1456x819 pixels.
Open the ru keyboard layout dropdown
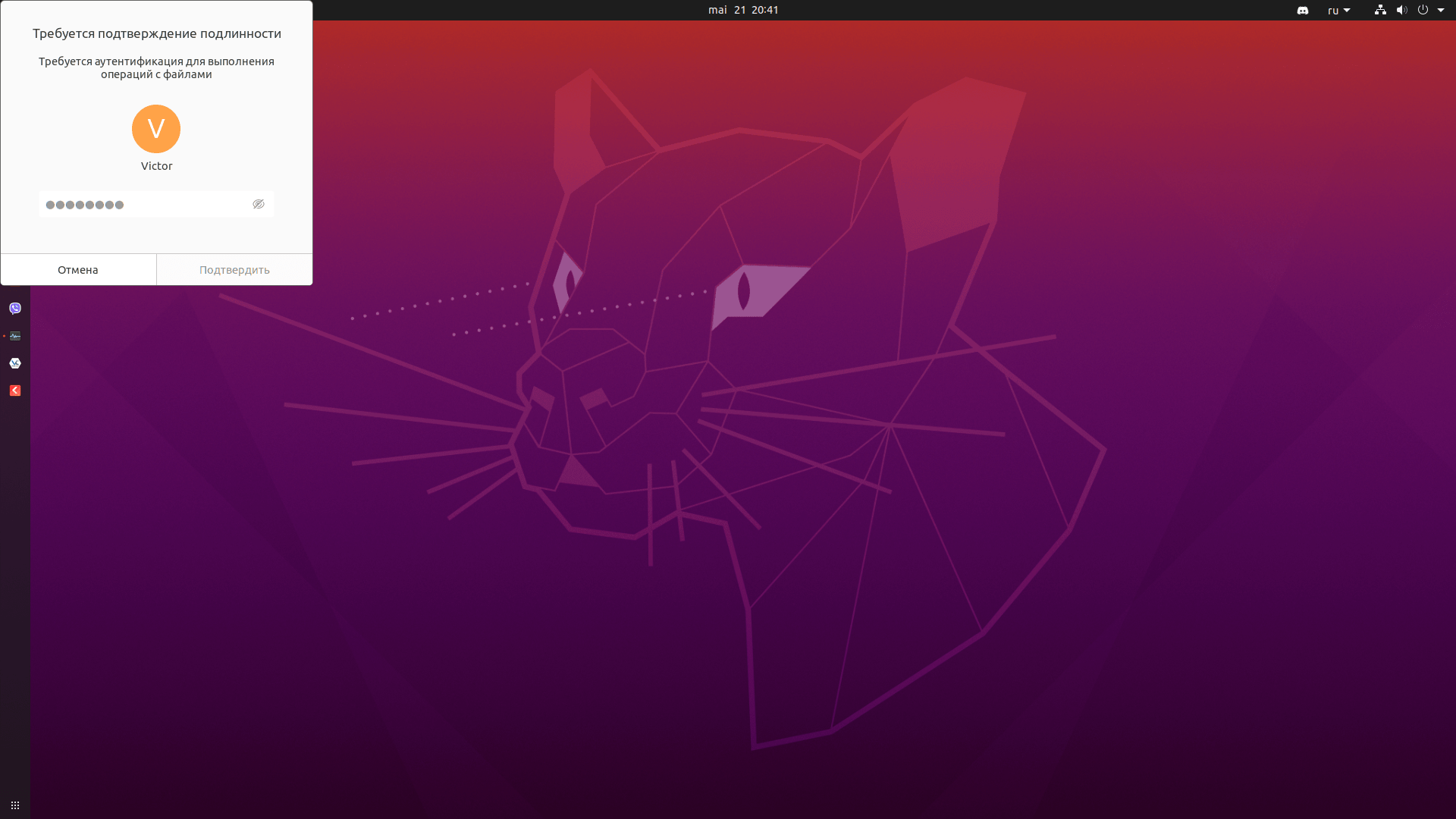pos(1339,11)
